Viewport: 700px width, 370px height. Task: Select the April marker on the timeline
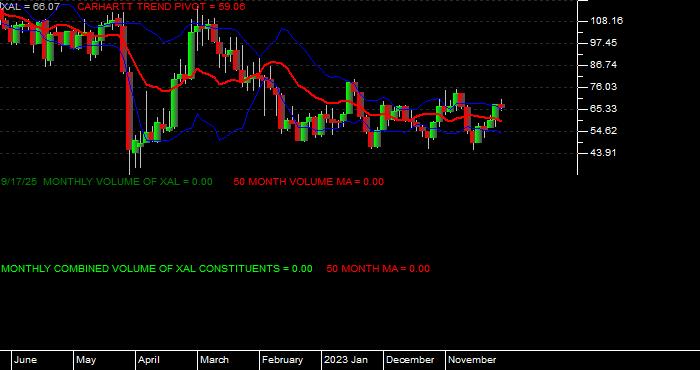(149, 360)
